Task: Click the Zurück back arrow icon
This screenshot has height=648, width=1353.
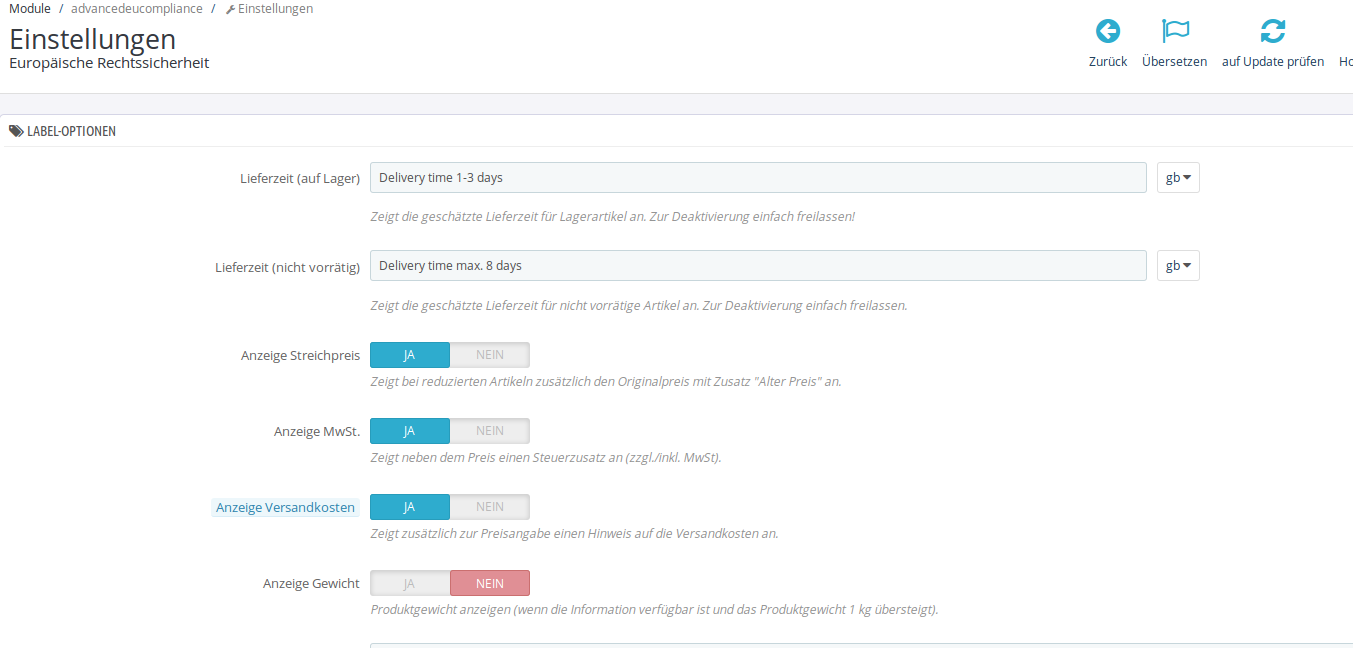Action: pos(1108,31)
